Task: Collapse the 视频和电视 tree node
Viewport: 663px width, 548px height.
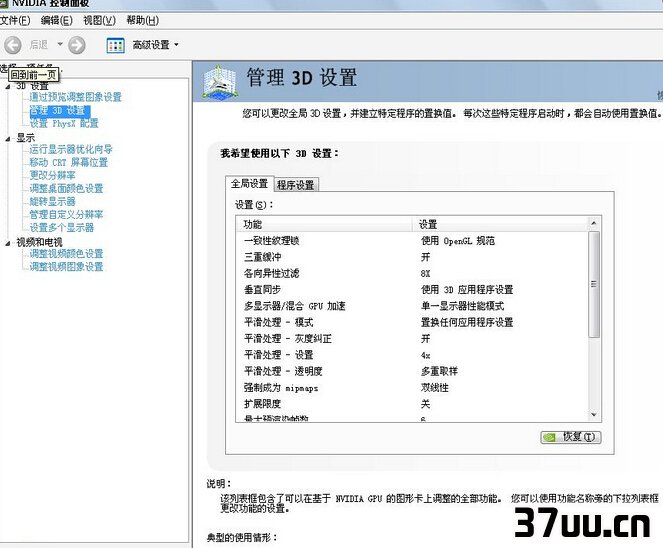Action: pyautogui.click(x=8, y=243)
